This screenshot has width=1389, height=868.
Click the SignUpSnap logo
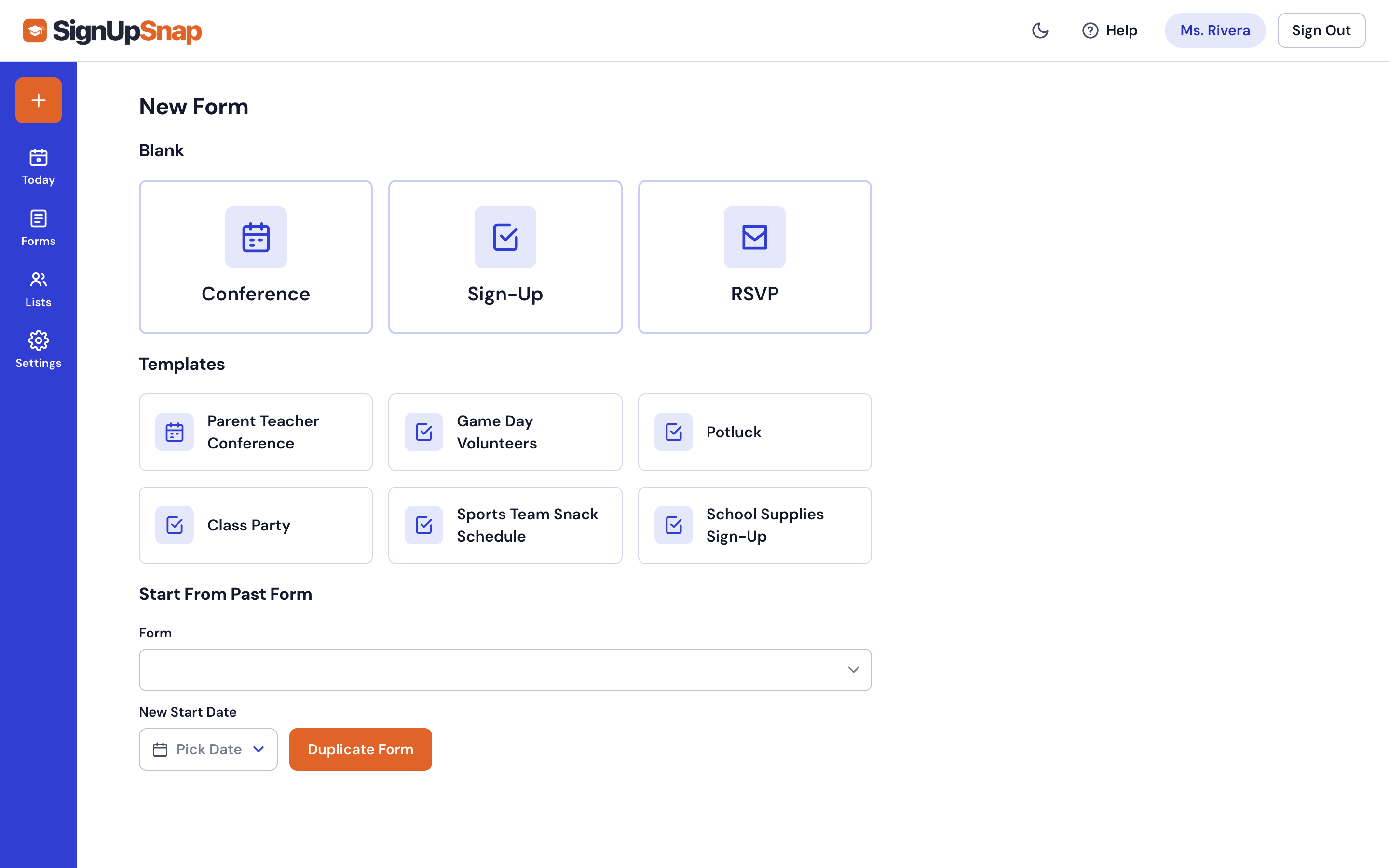click(112, 30)
